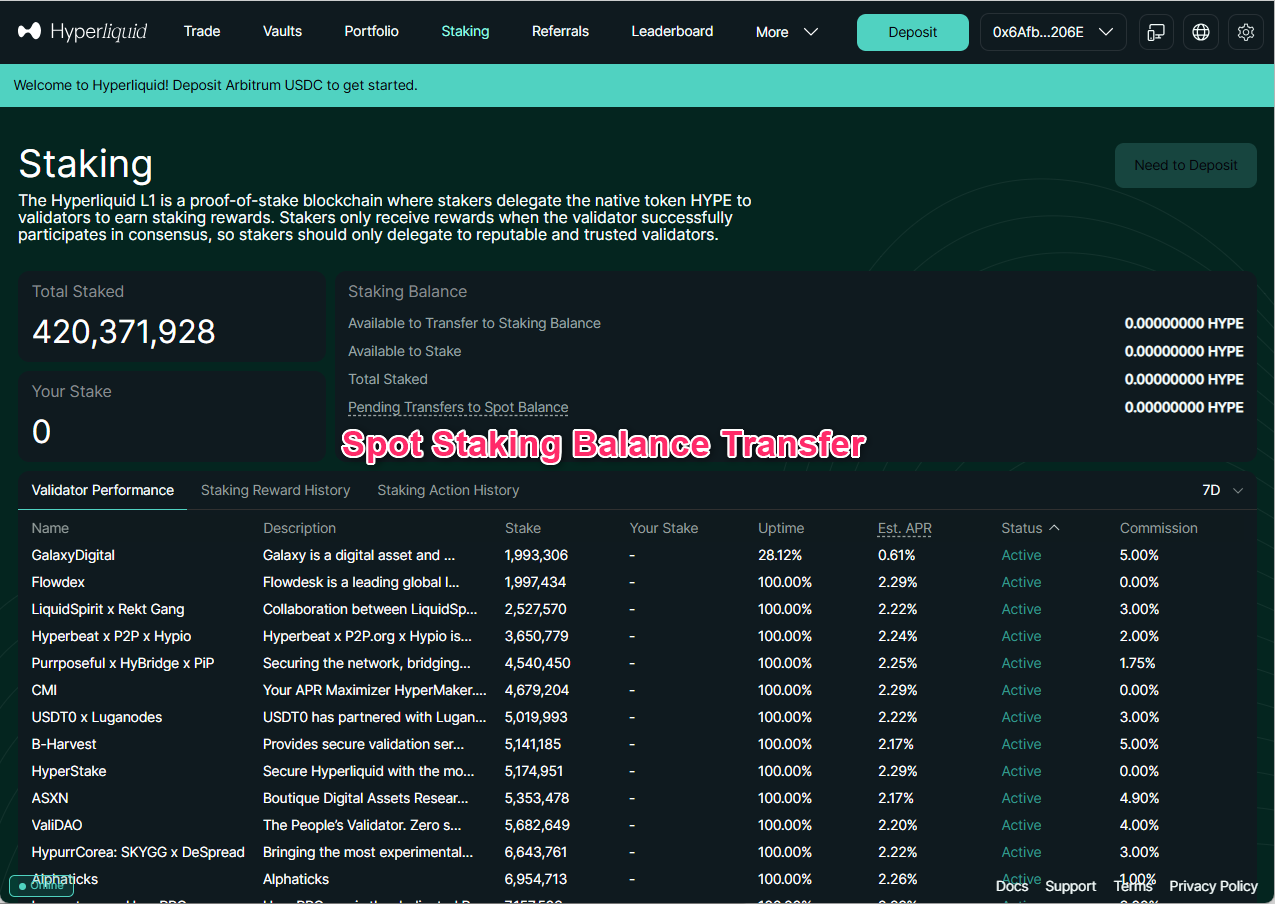Open the globe language selector

1201,32
